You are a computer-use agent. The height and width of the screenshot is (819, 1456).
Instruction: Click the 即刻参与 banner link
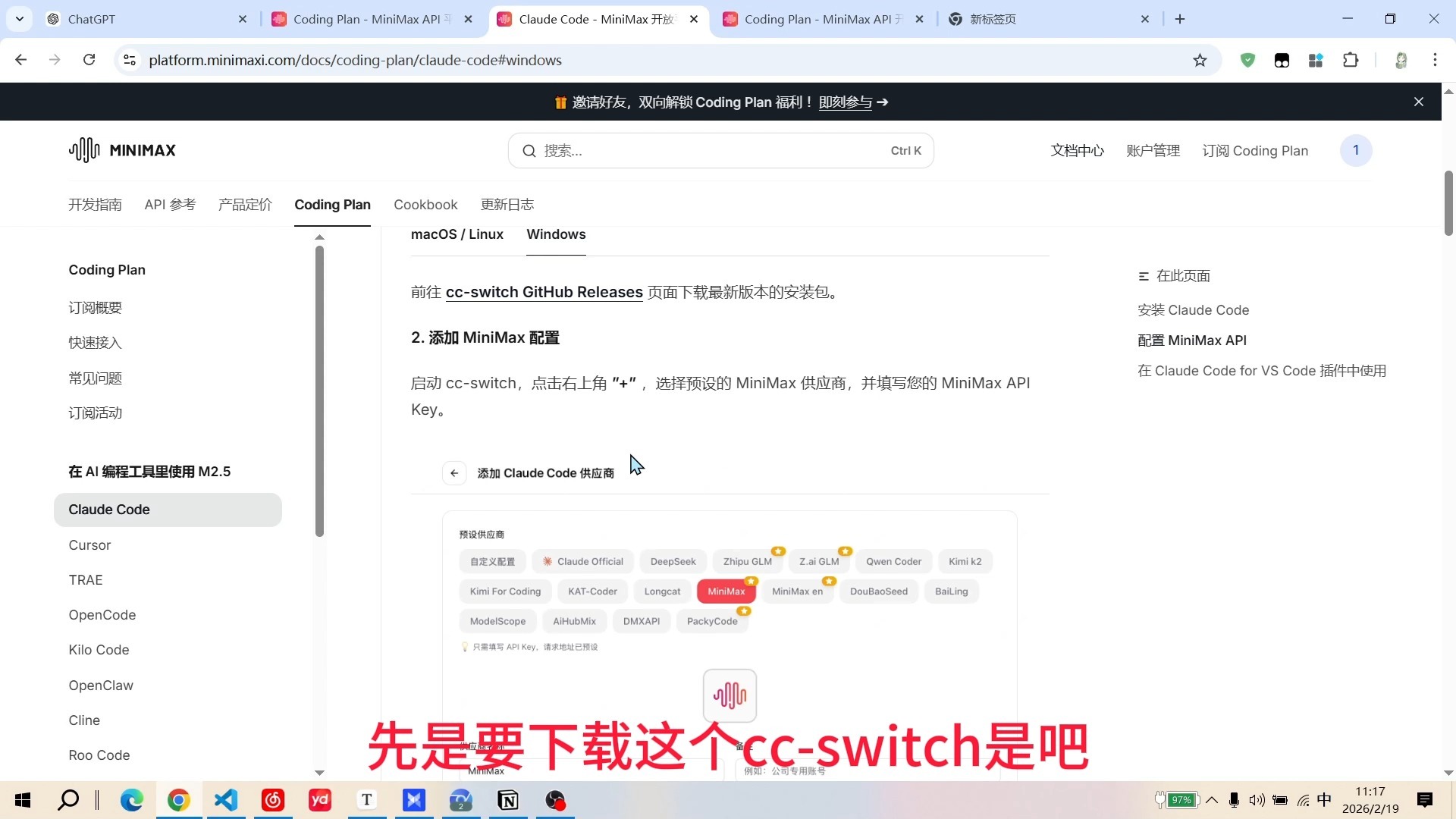[x=845, y=102]
